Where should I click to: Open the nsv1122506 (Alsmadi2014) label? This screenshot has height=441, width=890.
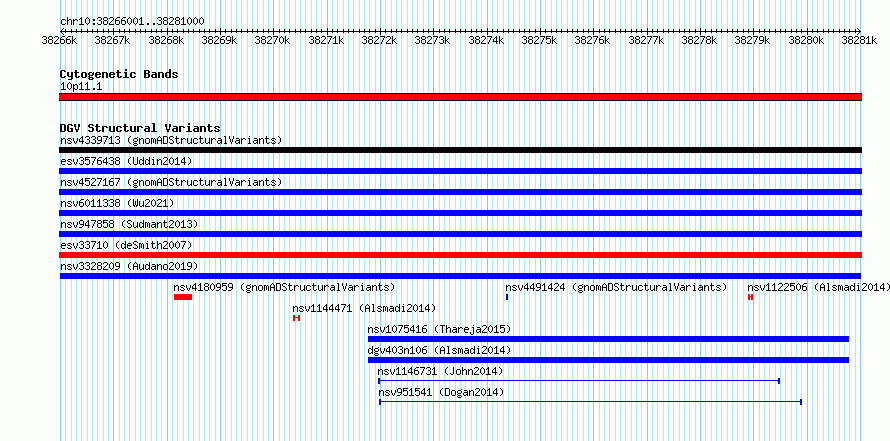click(x=818, y=287)
